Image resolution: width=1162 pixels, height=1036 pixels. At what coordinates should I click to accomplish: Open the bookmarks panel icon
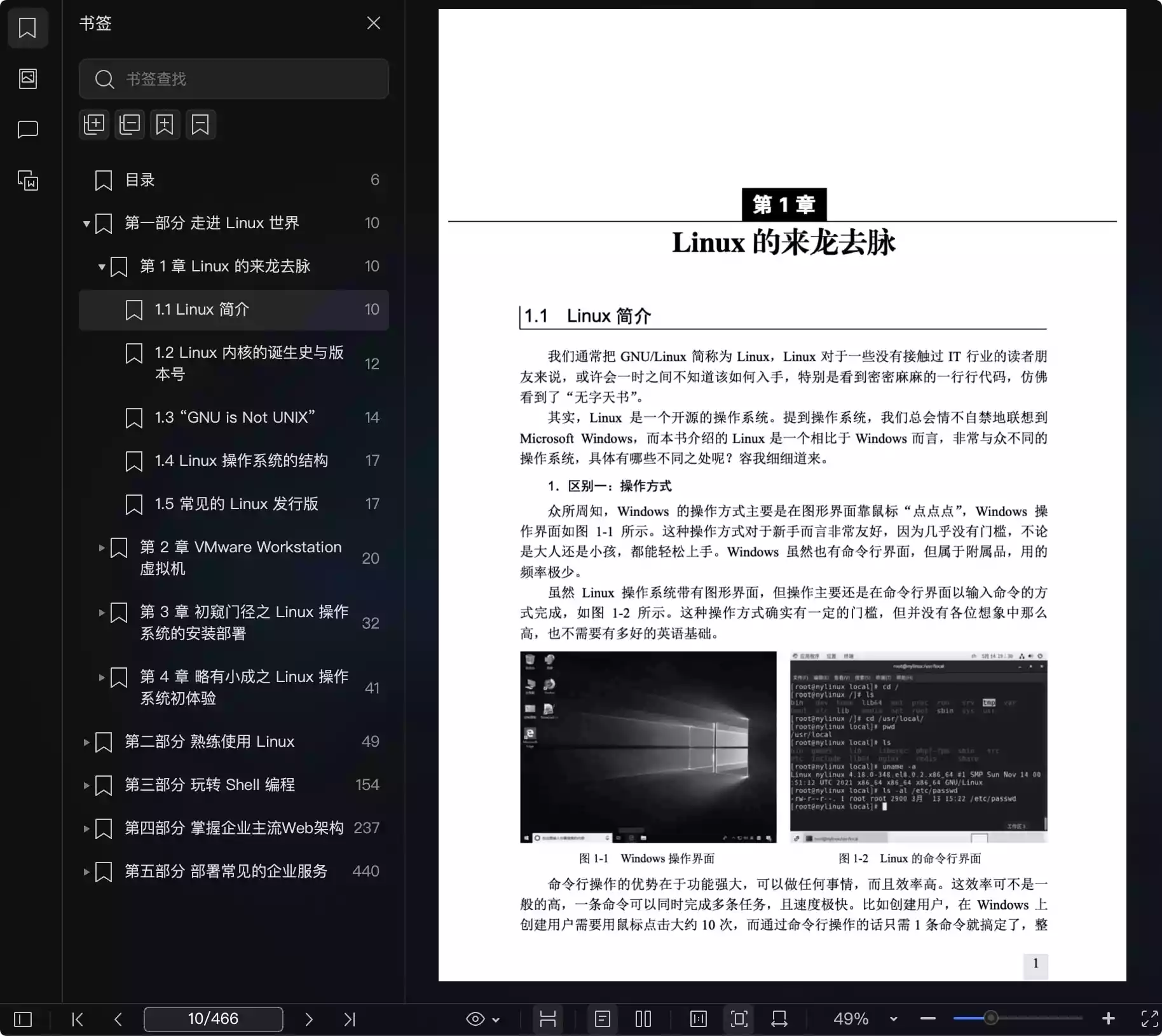[28, 28]
